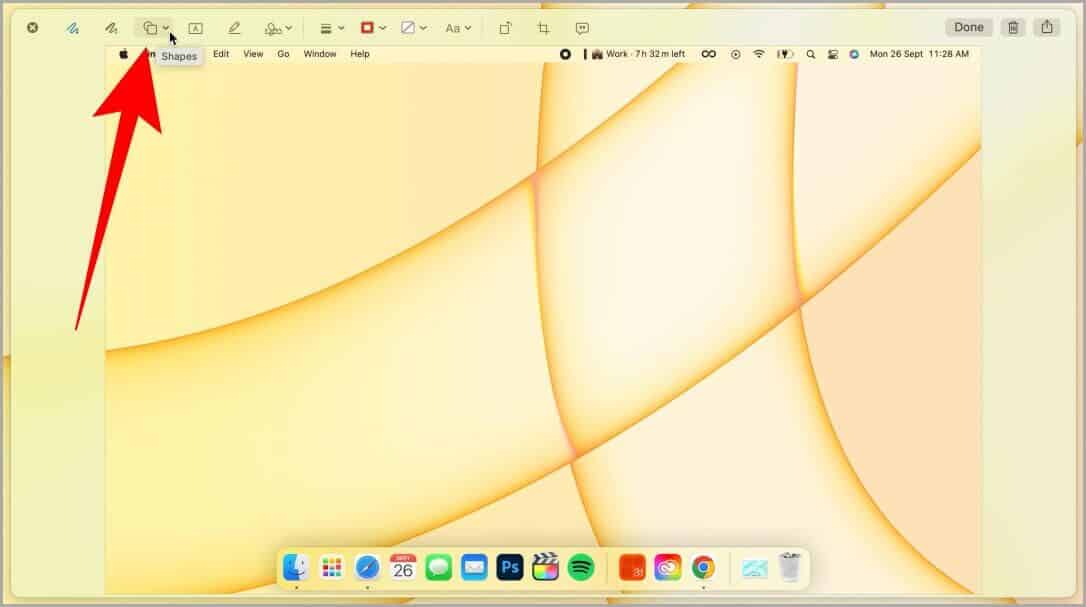The image size is (1086, 607).
Task: Launch Spotify from the Dock
Action: pos(581,568)
